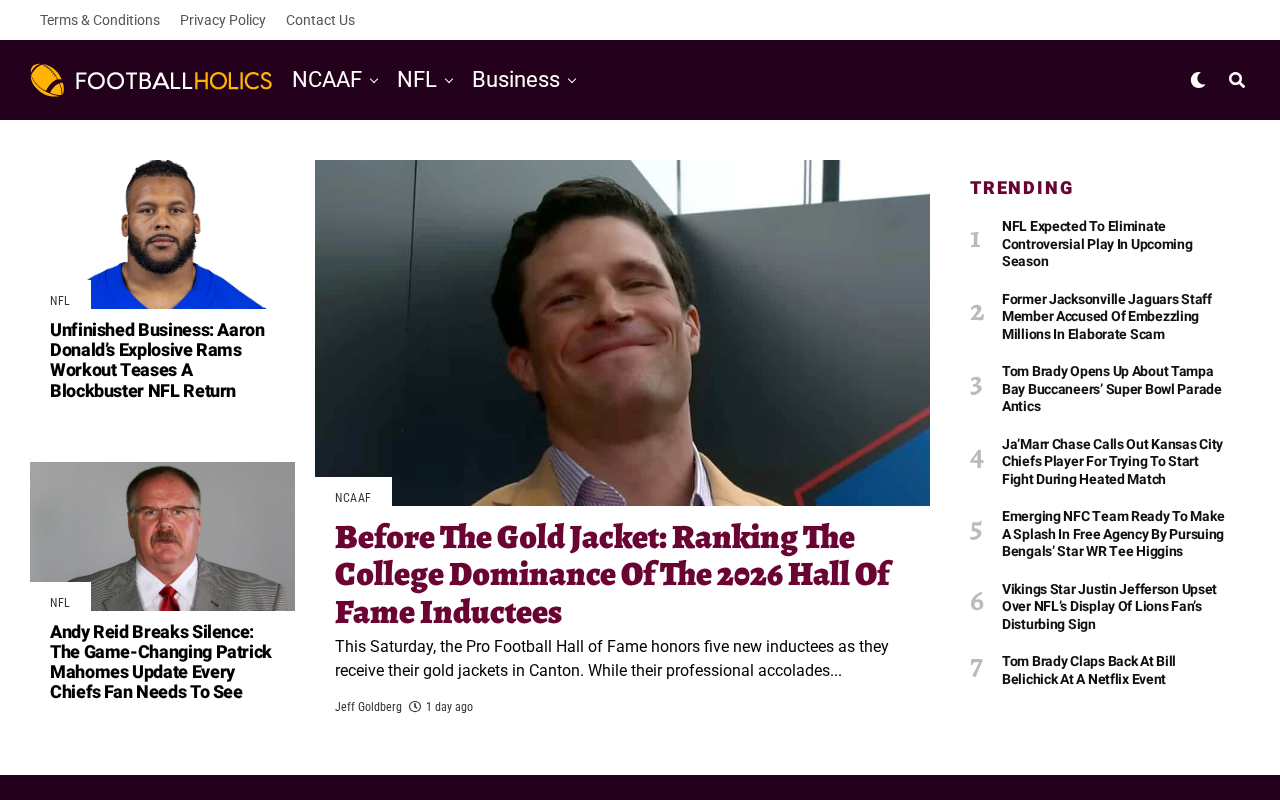Click the FootballHolics logo

tap(151, 80)
